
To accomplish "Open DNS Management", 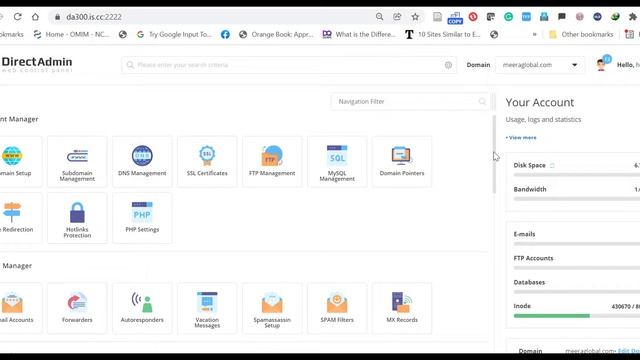I will coord(142,162).
